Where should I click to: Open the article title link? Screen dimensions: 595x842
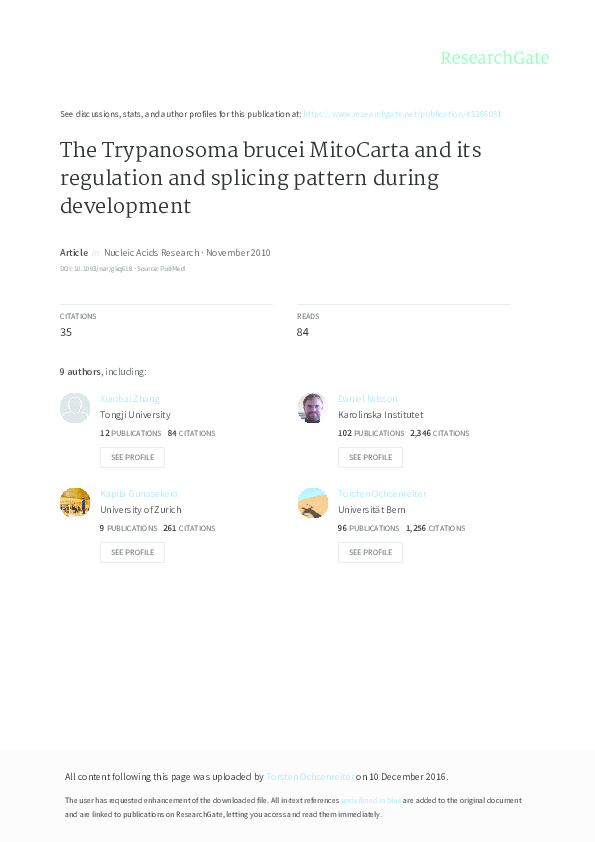pos(270,177)
